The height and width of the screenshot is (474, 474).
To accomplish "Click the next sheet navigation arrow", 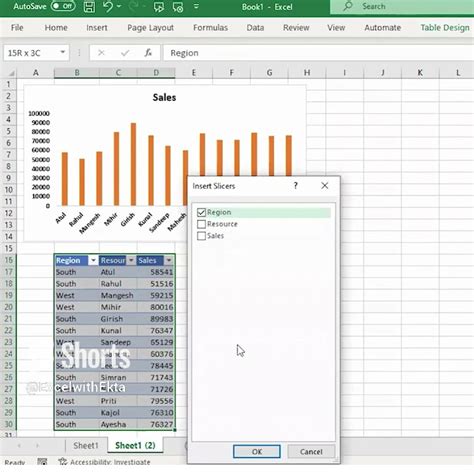I will tap(37, 446).
